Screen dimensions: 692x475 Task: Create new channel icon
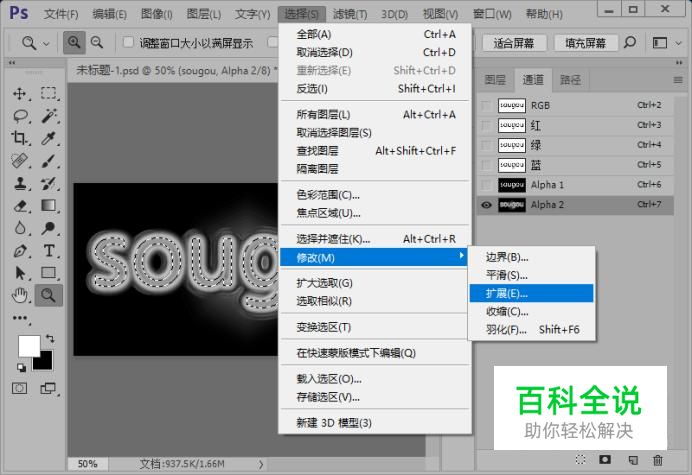633,460
